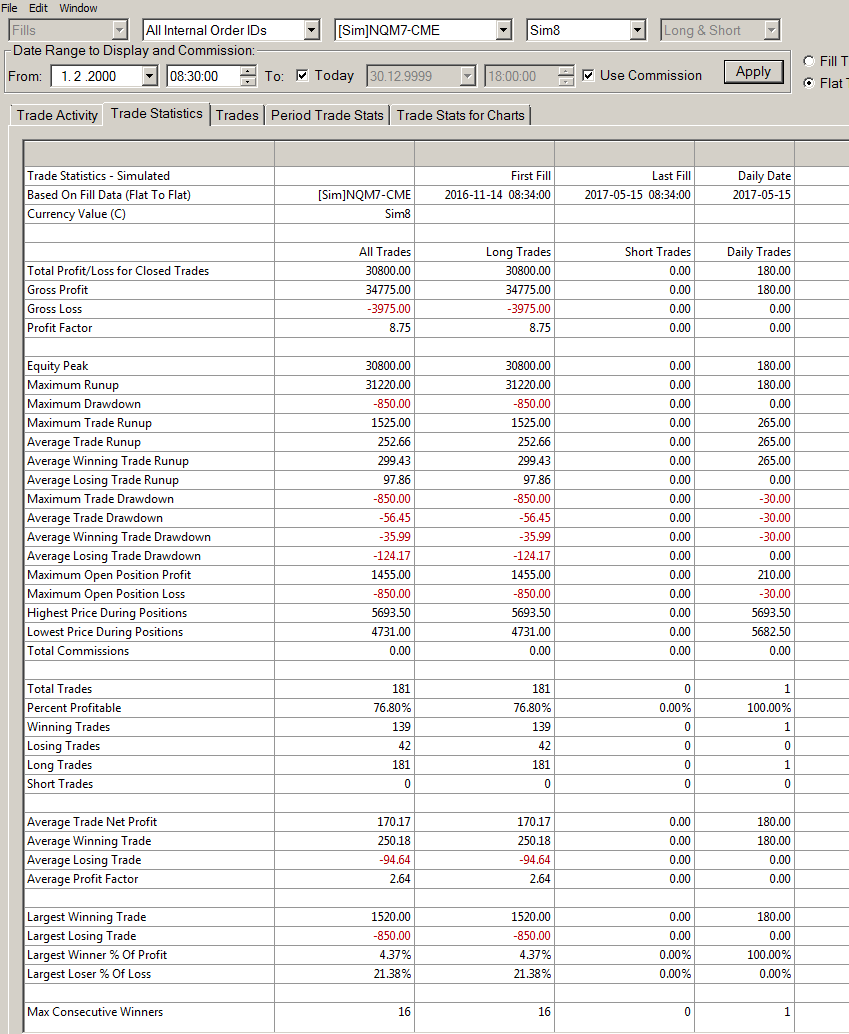Image resolution: width=849 pixels, height=1034 pixels.
Task: Toggle the Today checkbox
Action: (x=302, y=75)
